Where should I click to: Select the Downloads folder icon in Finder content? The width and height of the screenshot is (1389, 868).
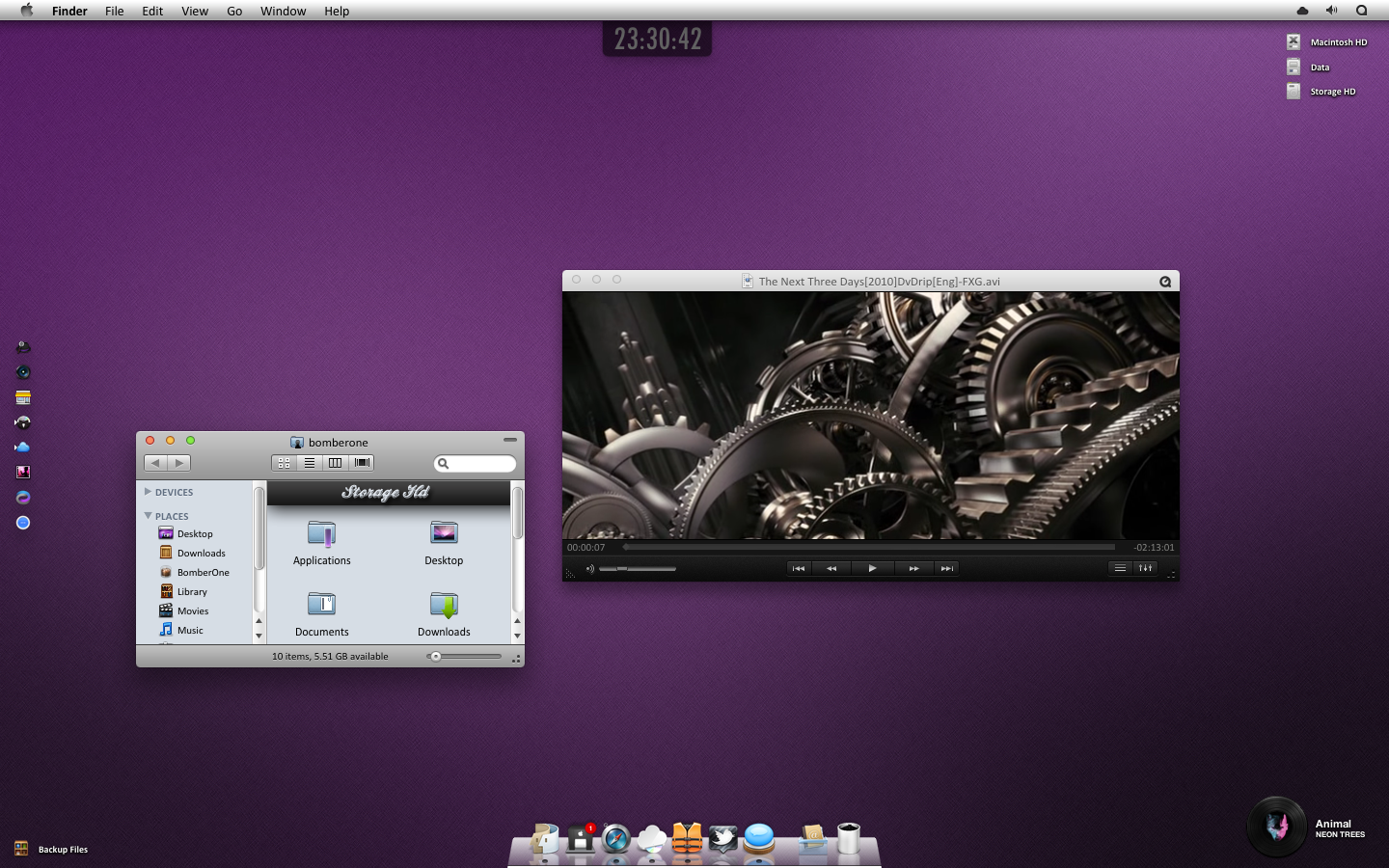[x=444, y=605]
